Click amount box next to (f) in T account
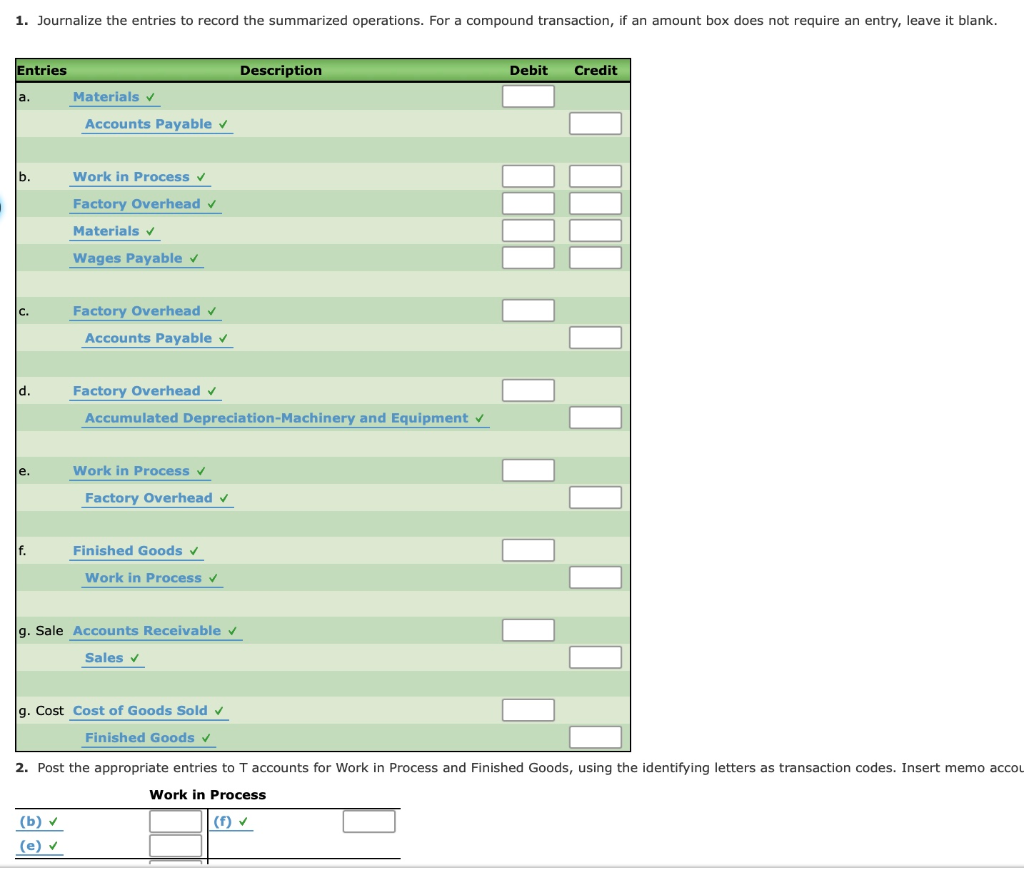The image size is (1024, 875). click(x=369, y=821)
